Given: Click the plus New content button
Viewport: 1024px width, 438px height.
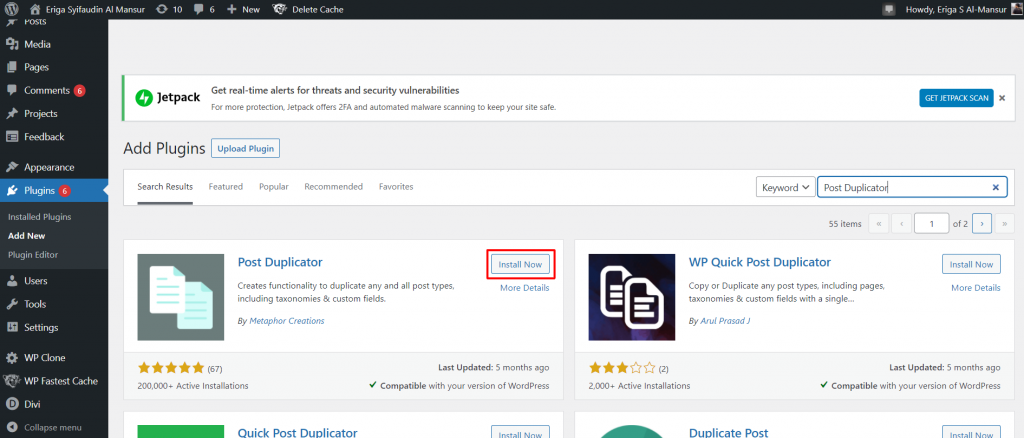Looking at the screenshot, I should [243, 9].
